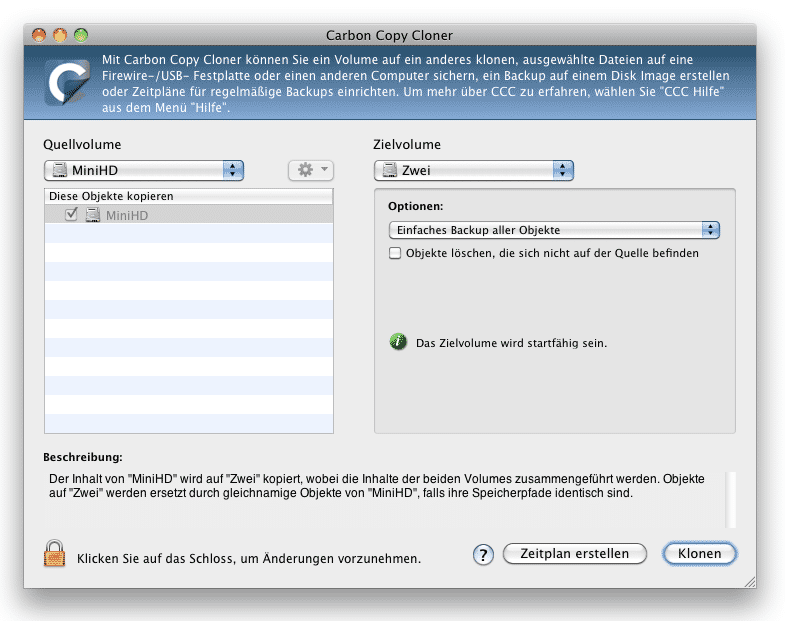785x621 pixels.
Task: Select the MiniHD row in the list
Action: coord(189,215)
